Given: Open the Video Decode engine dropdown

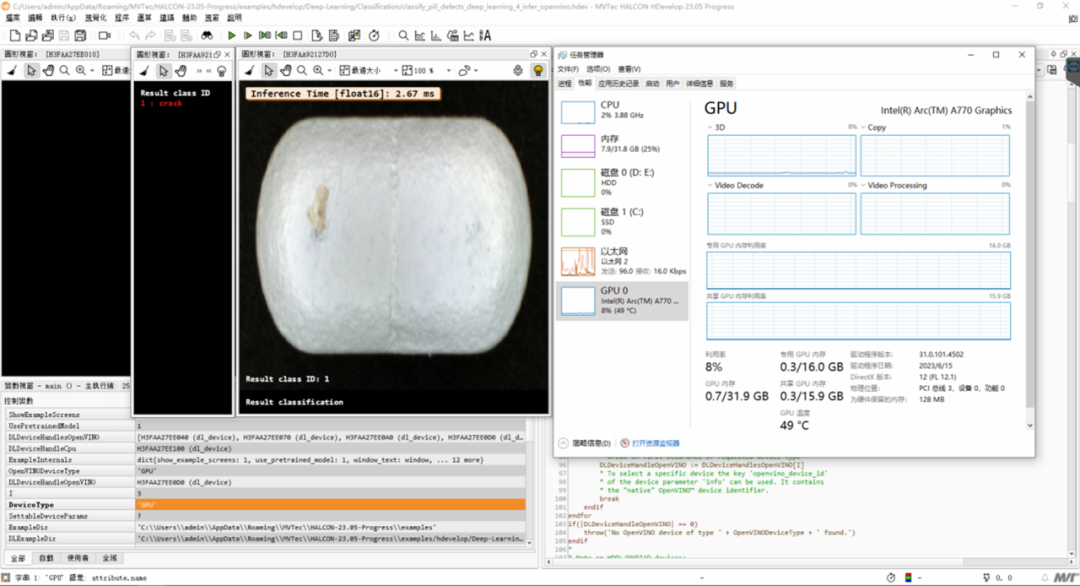Looking at the screenshot, I should tap(710, 185).
